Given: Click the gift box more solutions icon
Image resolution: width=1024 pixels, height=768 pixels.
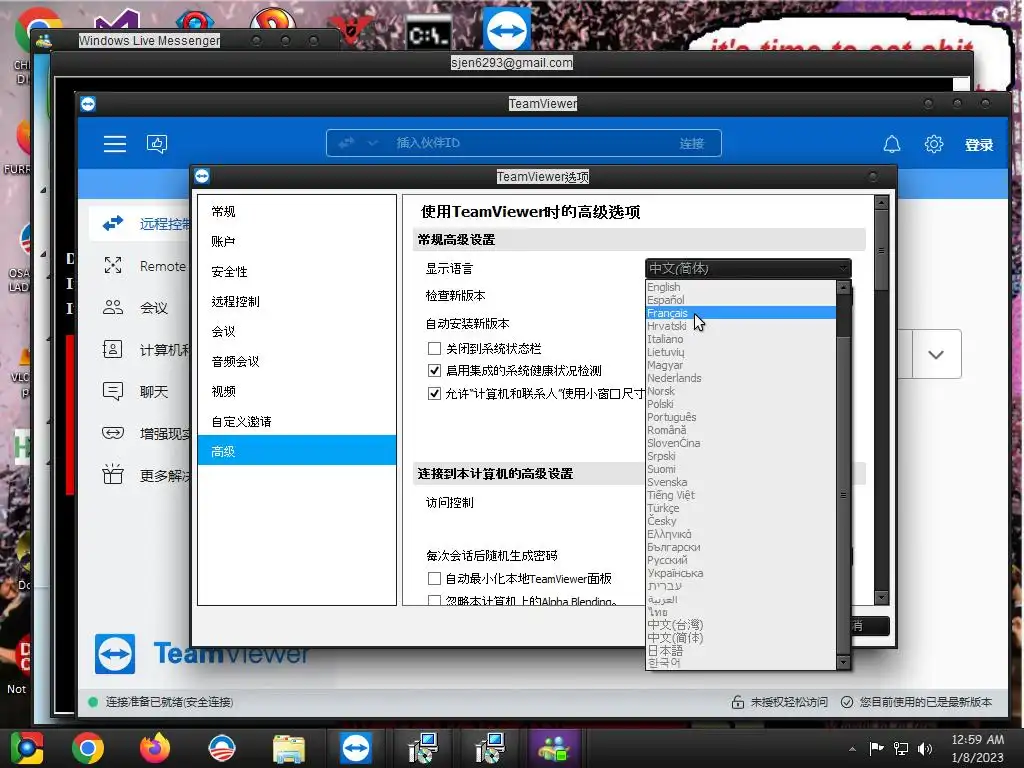Looking at the screenshot, I should (x=113, y=474).
